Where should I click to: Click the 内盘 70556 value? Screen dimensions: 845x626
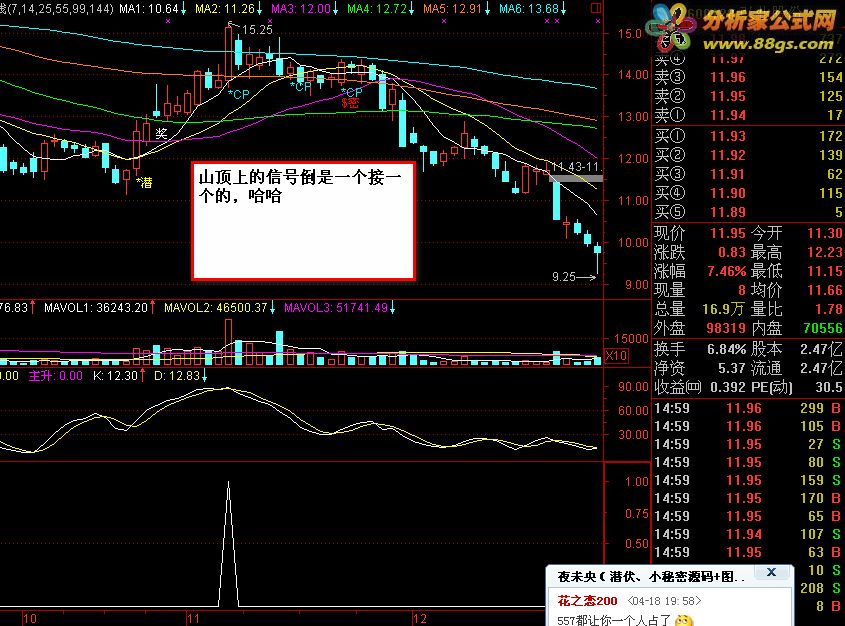click(x=822, y=328)
